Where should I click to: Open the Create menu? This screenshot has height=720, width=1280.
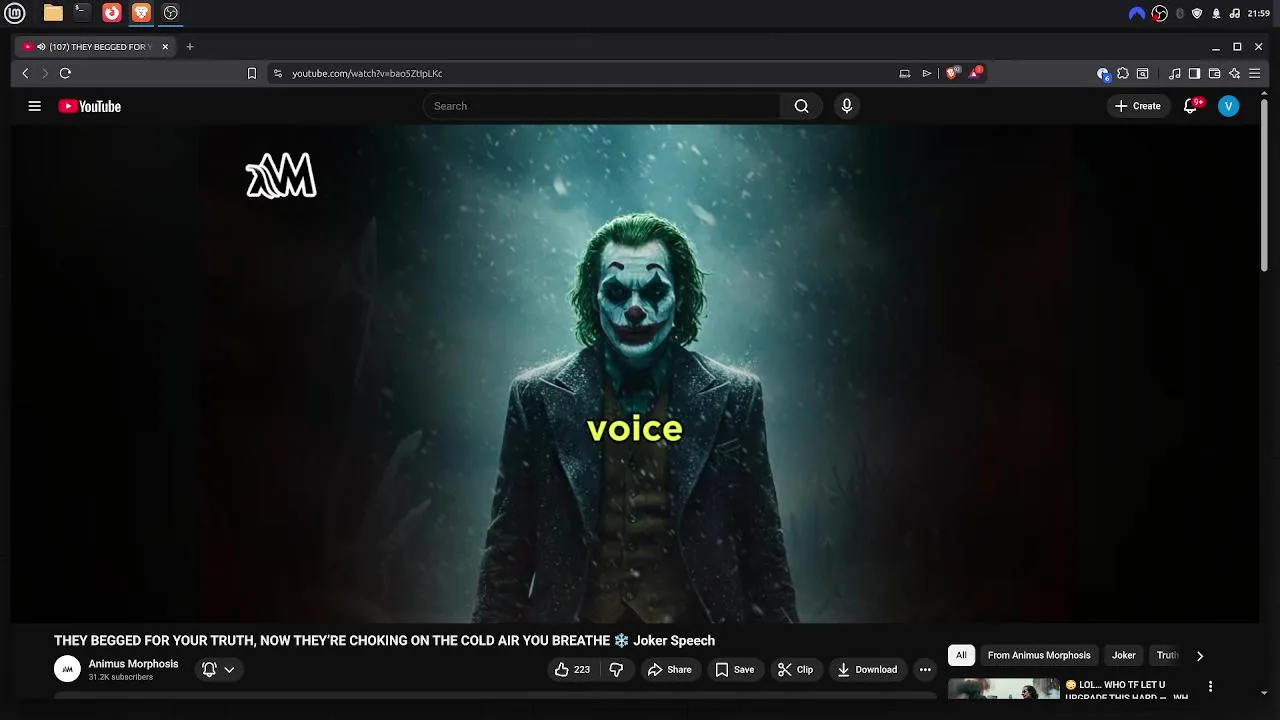(x=1138, y=106)
